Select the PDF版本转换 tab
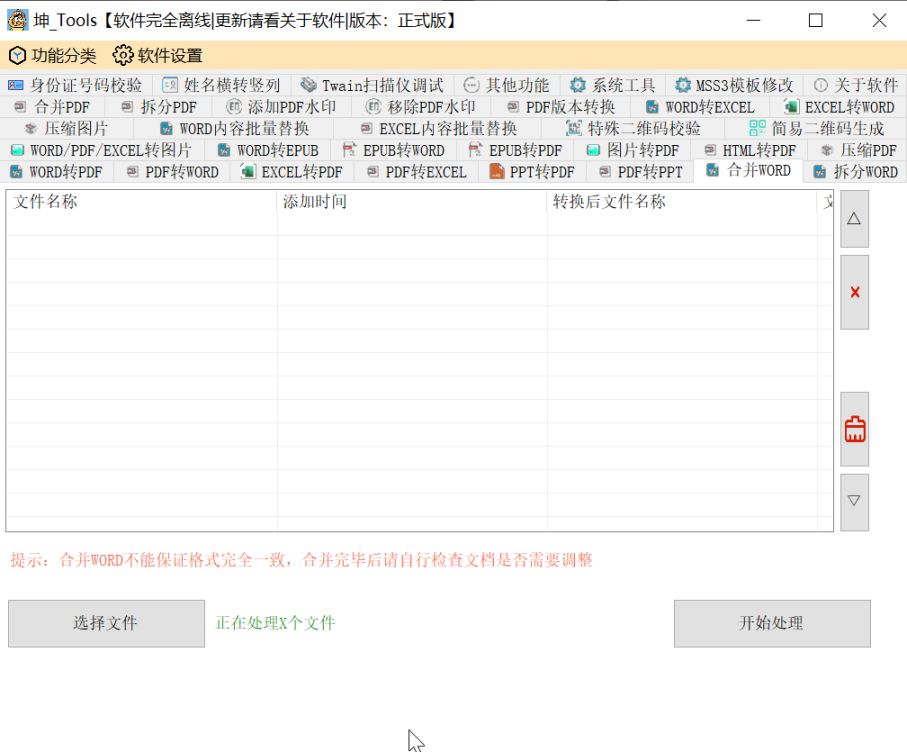Image resolution: width=907 pixels, height=752 pixels. click(x=561, y=107)
